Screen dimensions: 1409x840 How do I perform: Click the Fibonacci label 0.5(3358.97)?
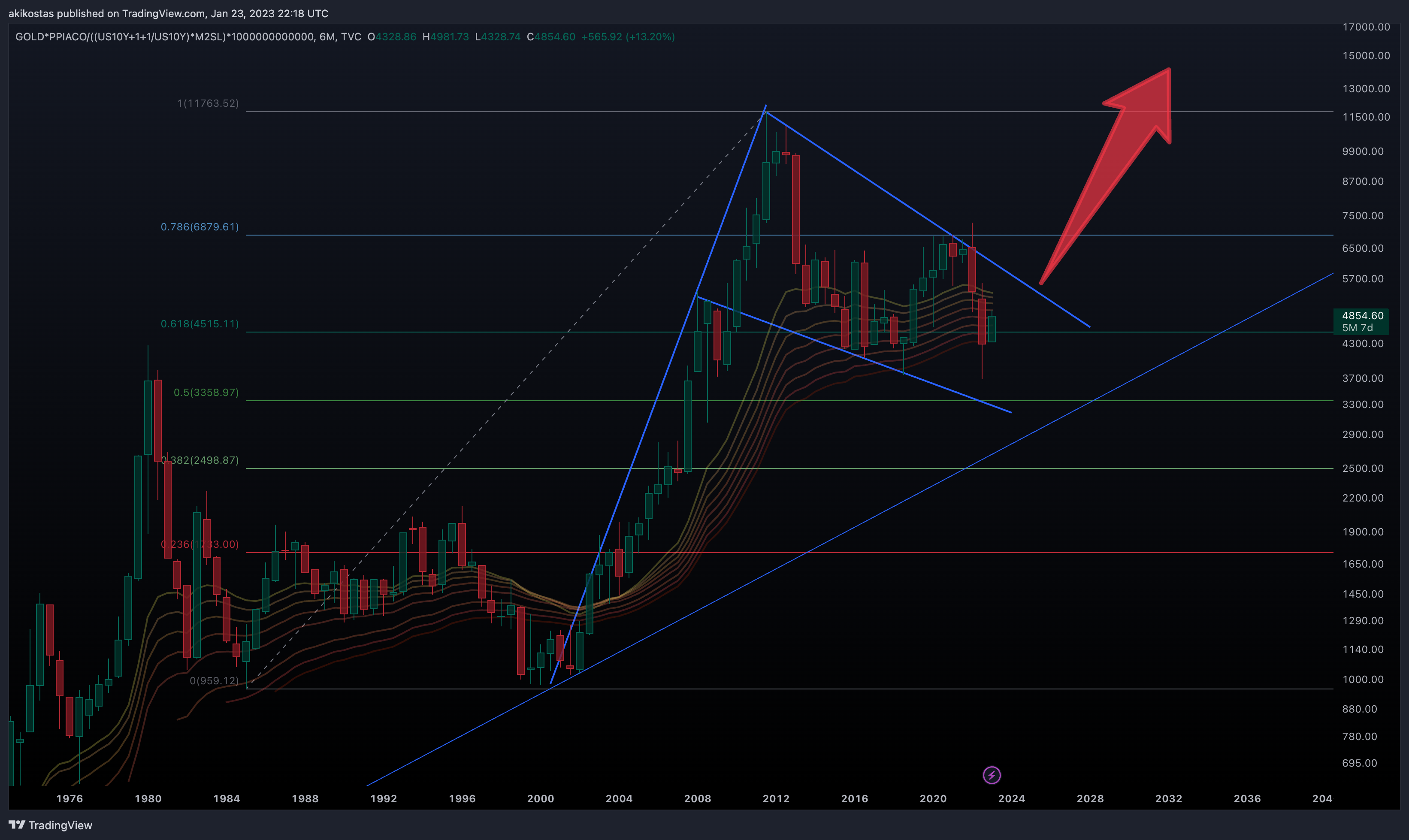tap(206, 392)
